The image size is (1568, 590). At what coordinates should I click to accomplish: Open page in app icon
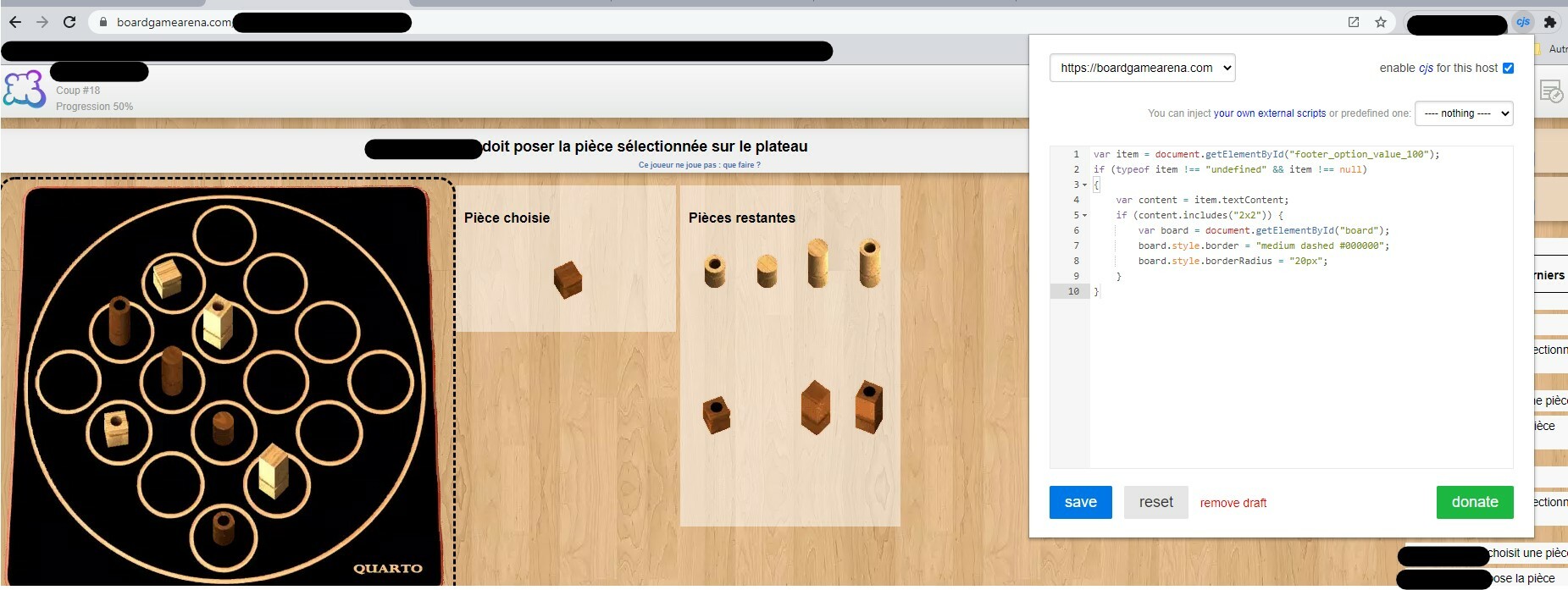[x=1354, y=22]
